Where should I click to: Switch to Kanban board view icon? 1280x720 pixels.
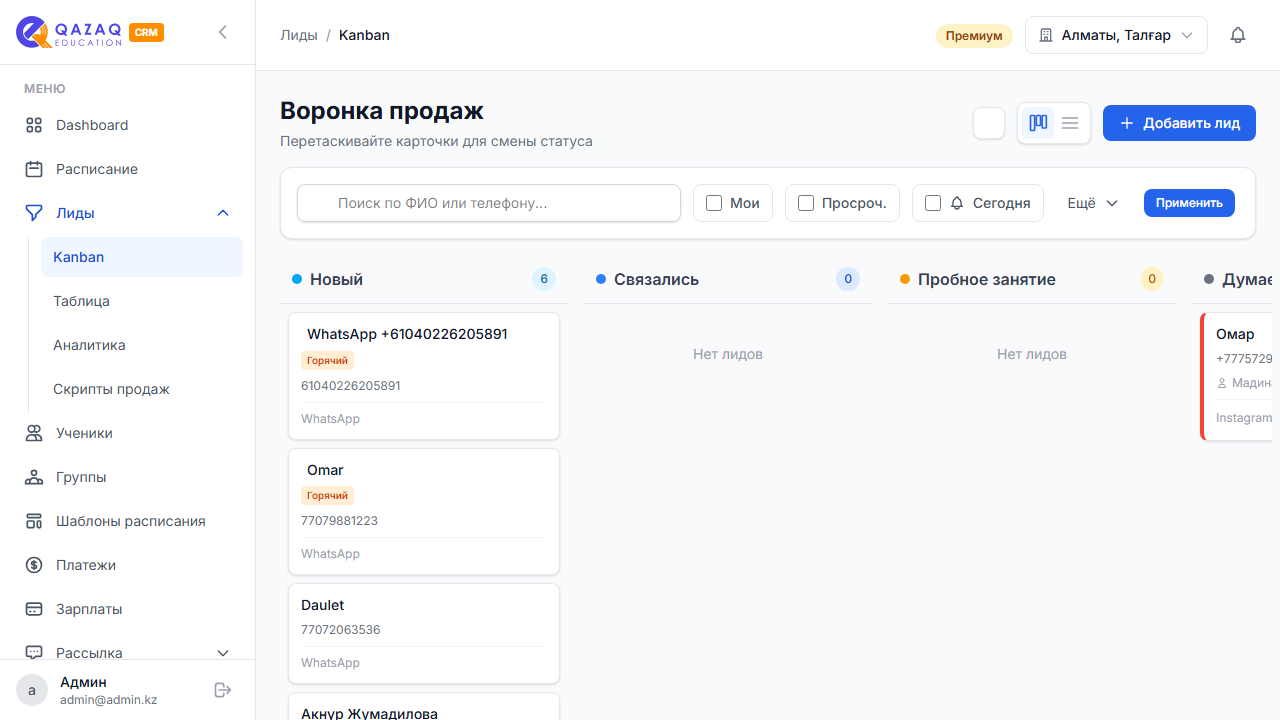[1038, 123]
